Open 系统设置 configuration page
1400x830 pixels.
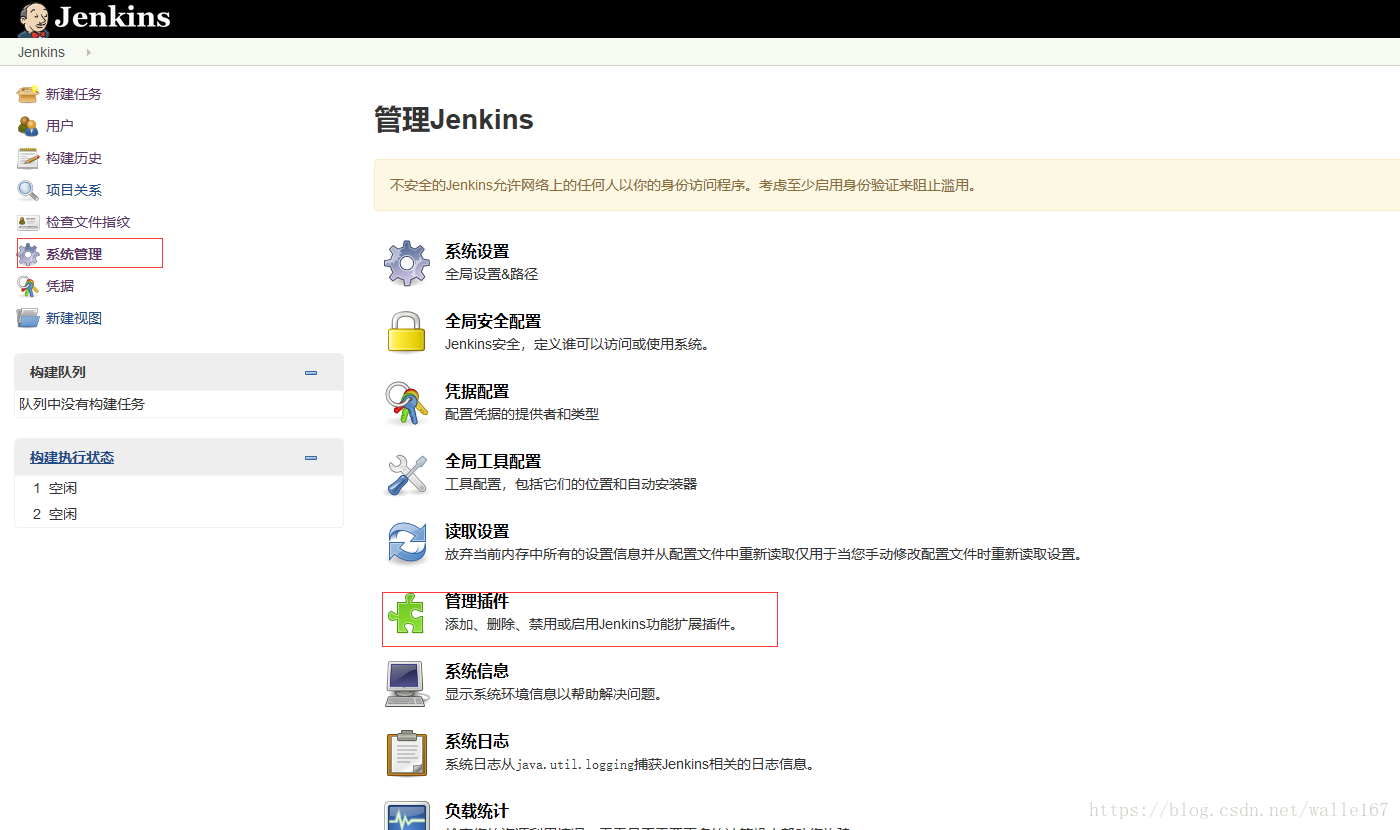477,251
